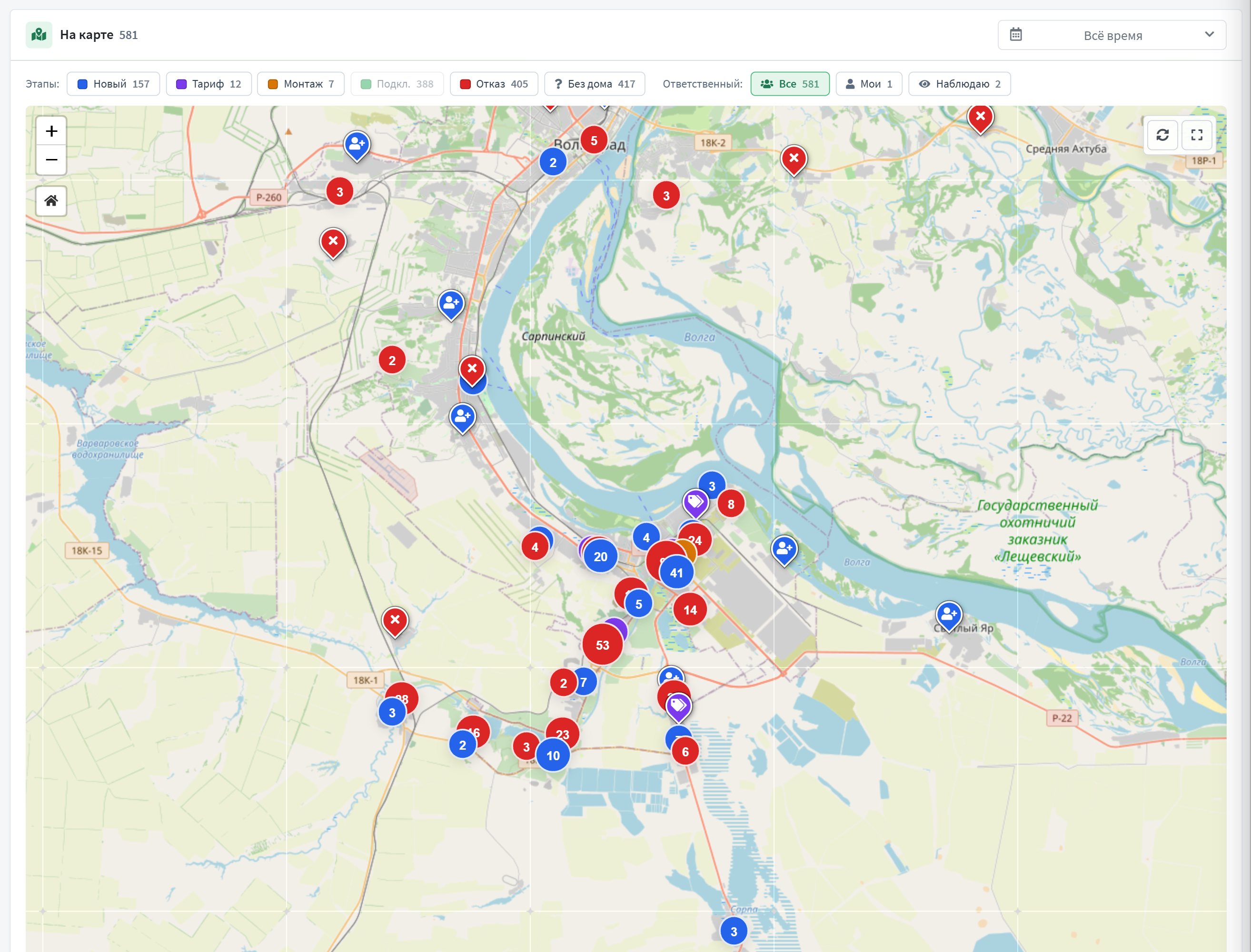This screenshot has width=1251, height=952.
Task: Select the red X marker on Сарпинский riverbank
Action: 472,370
